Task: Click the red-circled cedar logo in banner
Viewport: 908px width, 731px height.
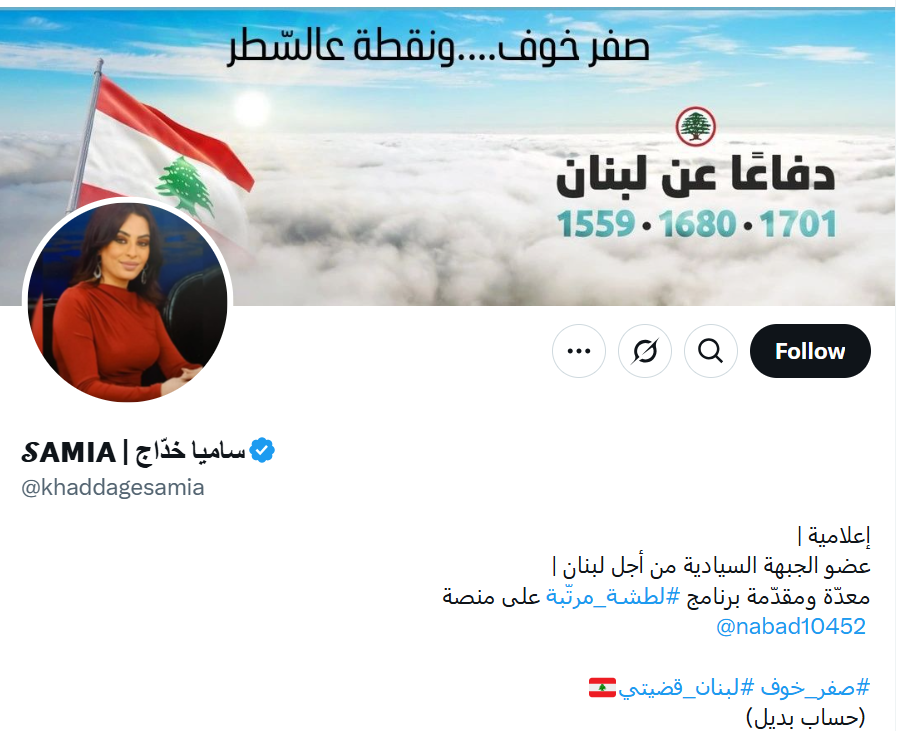Action: point(695,126)
